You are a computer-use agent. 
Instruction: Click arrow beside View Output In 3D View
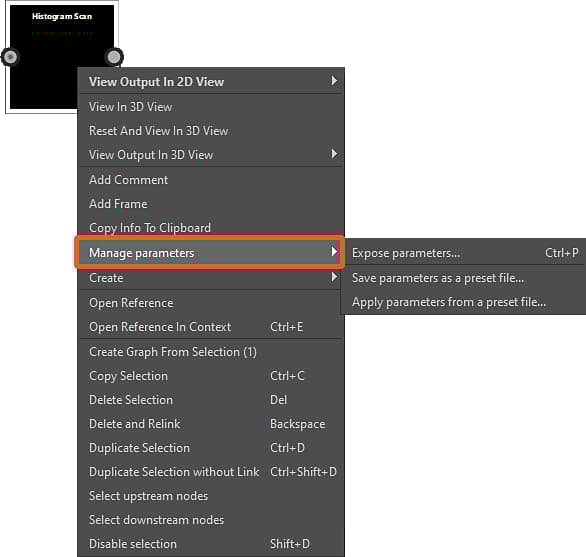click(x=334, y=154)
